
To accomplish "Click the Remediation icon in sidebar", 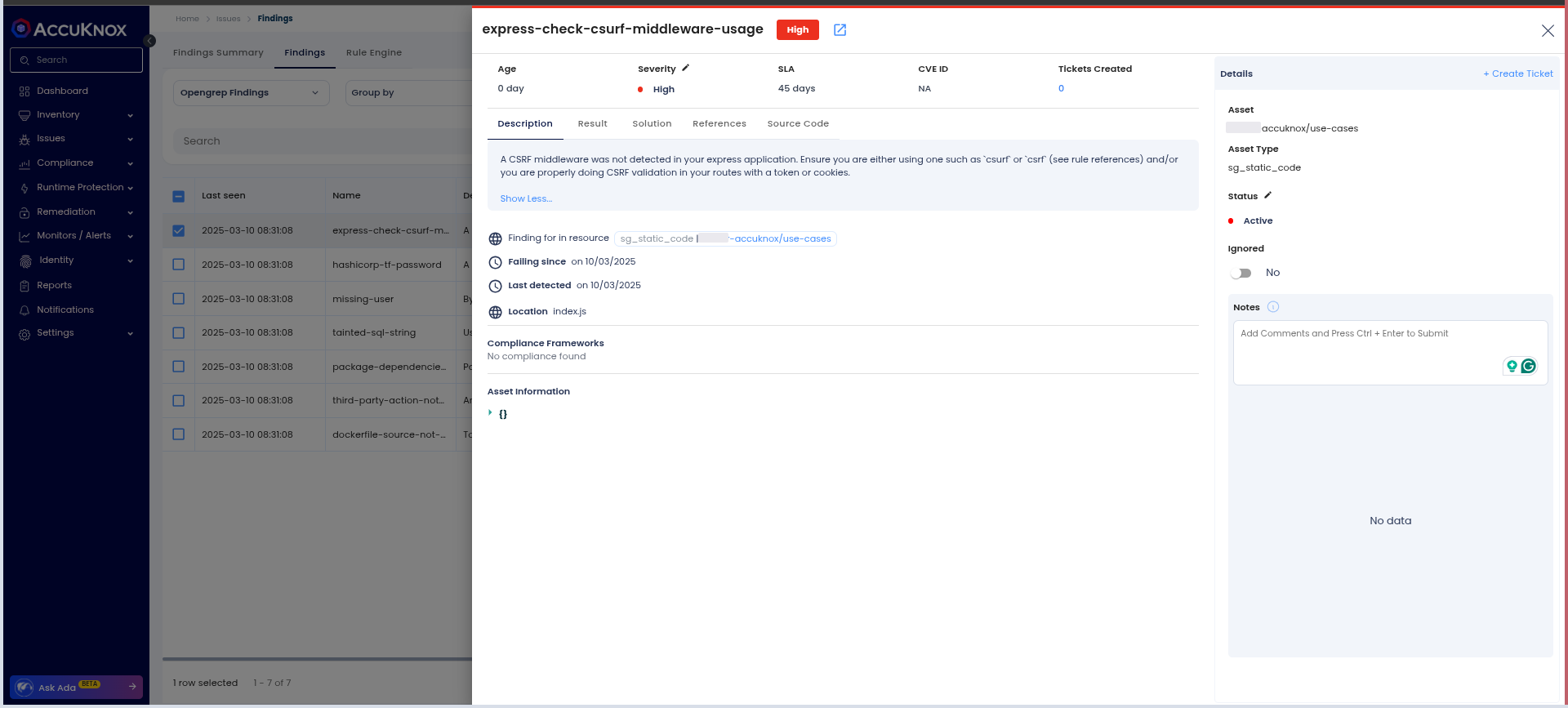I will (24, 212).
